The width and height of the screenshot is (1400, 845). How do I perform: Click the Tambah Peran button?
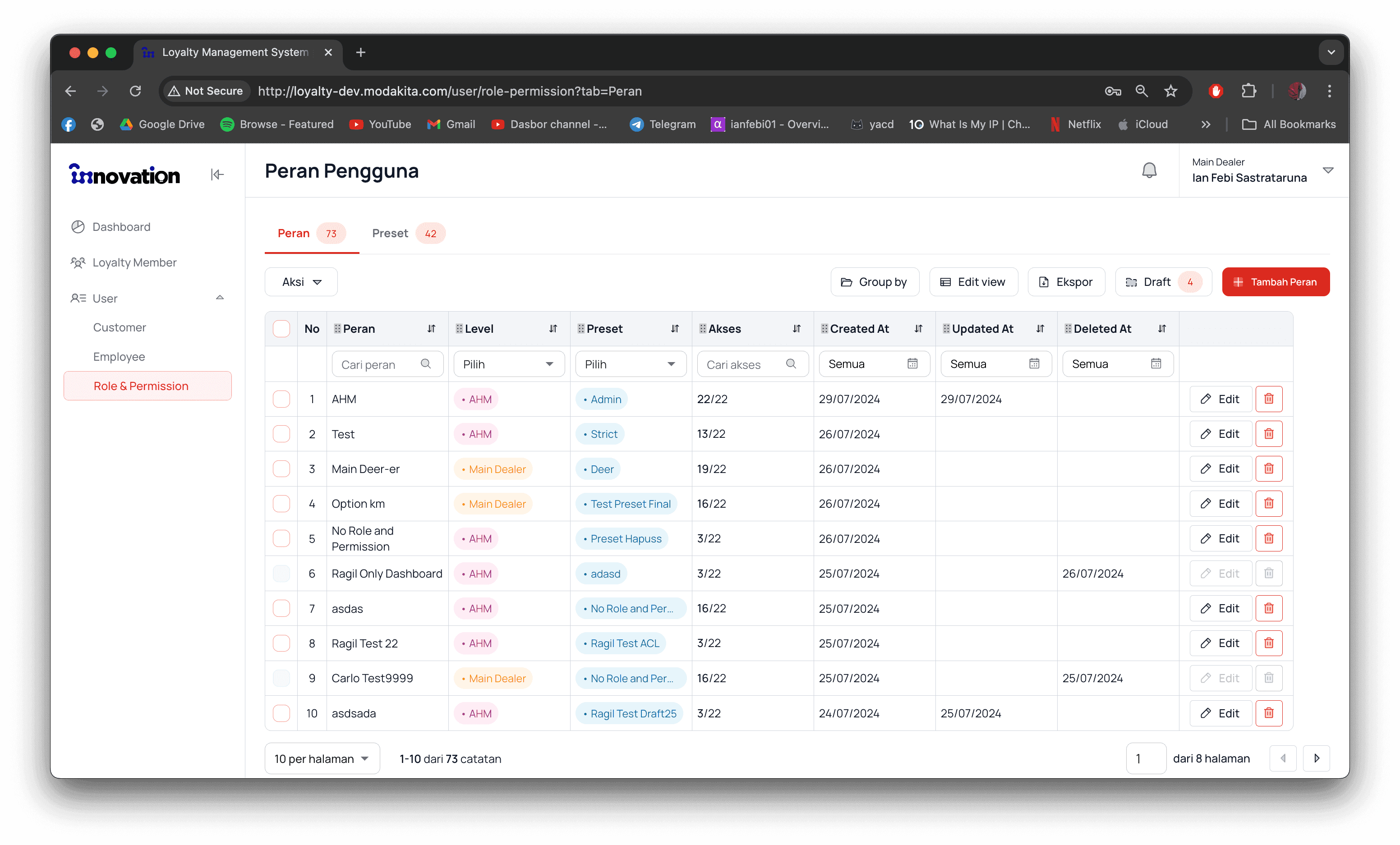(1275, 282)
